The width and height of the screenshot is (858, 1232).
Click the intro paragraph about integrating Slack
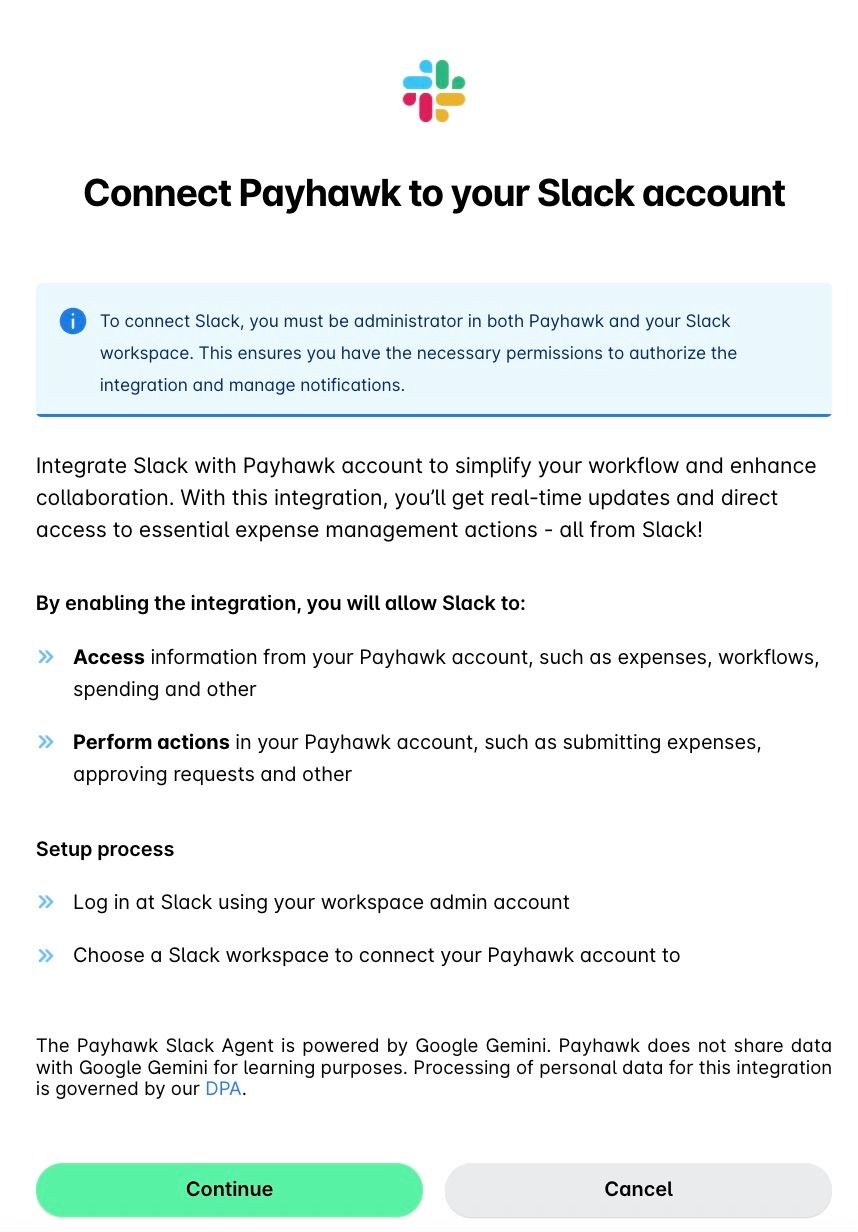tap(425, 497)
